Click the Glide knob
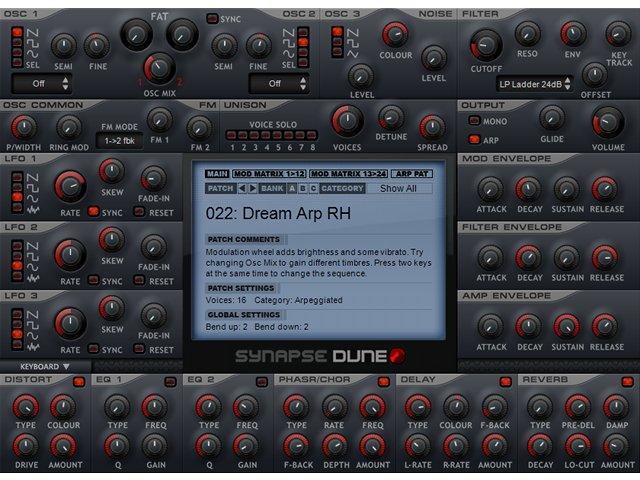This screenshot has height=480, width=640. pos(552,119)
